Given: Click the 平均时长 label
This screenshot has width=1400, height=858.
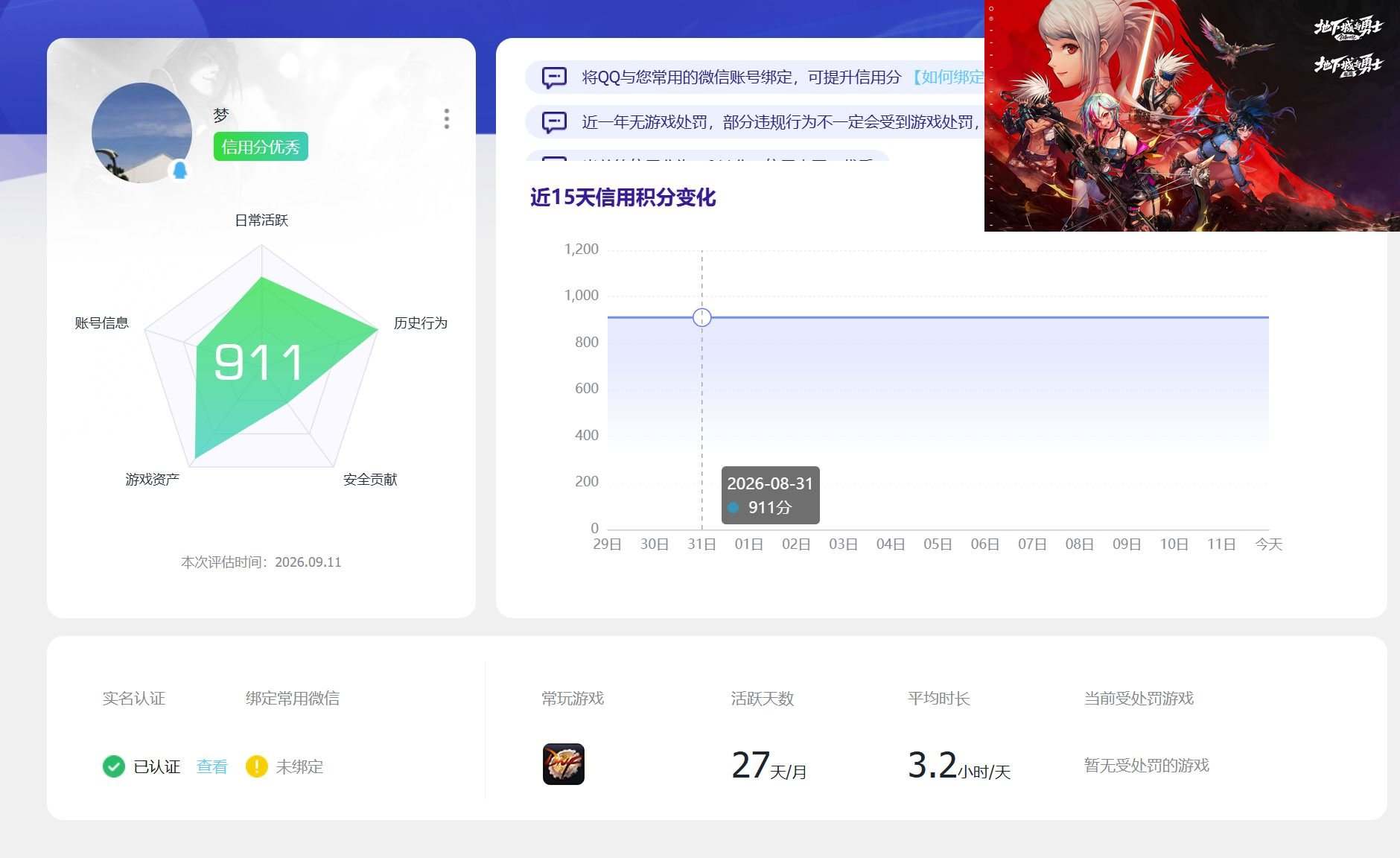Looking at the screenshot, I should 939,699.
